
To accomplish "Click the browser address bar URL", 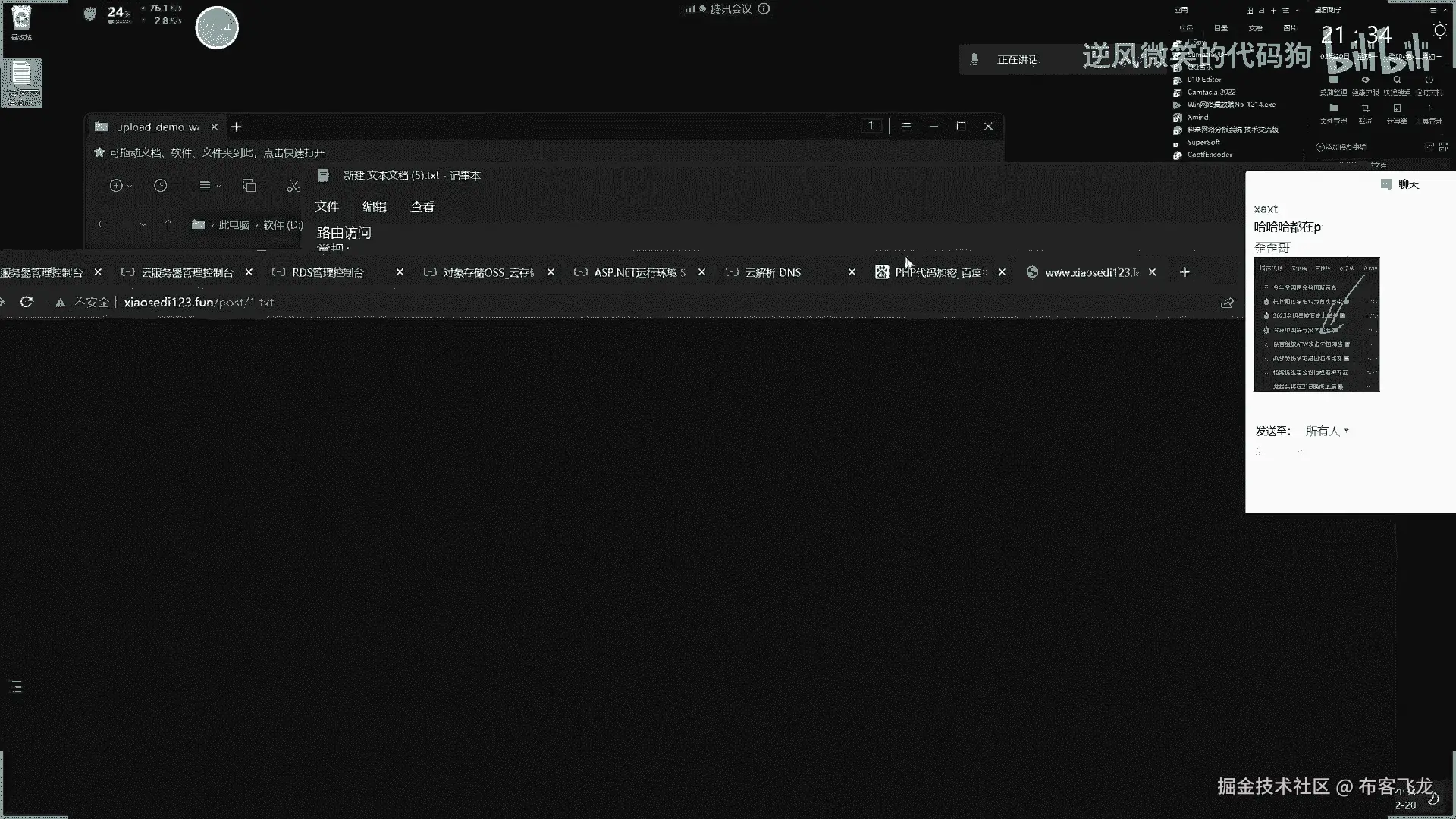I will 199,302.
